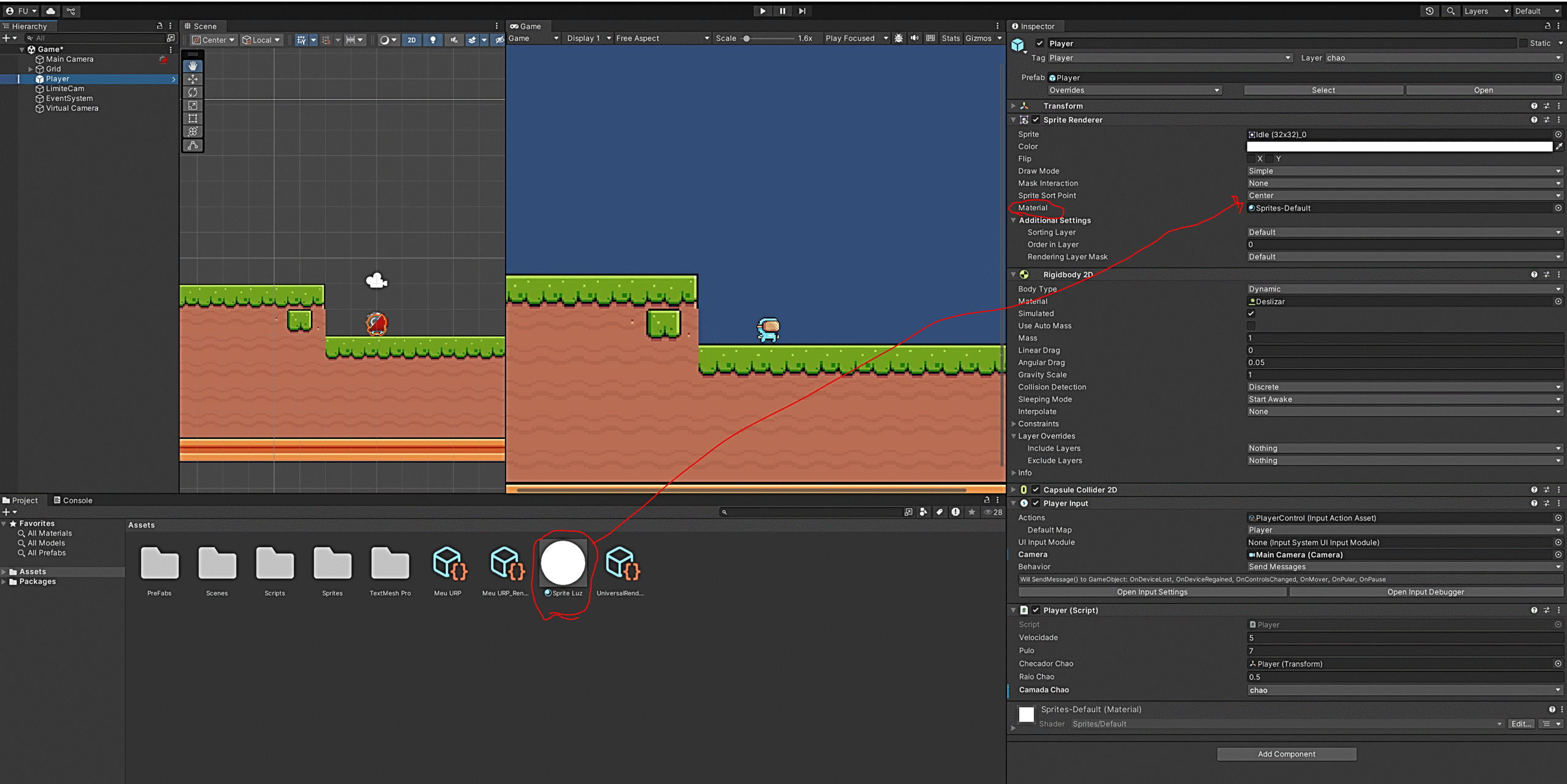Viewport: 1567px width, 784px height.
Task: Click the Pause button
Action: pos(782,11)
